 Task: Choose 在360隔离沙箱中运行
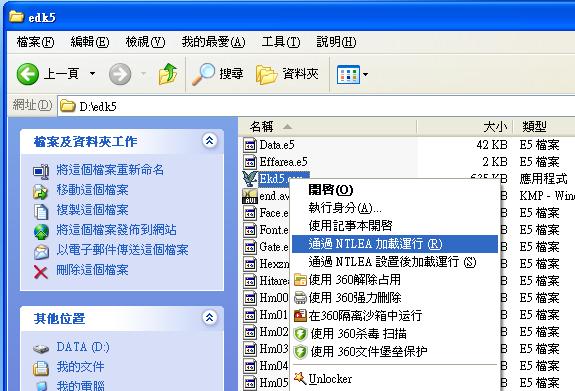click(x=395, y=315)
